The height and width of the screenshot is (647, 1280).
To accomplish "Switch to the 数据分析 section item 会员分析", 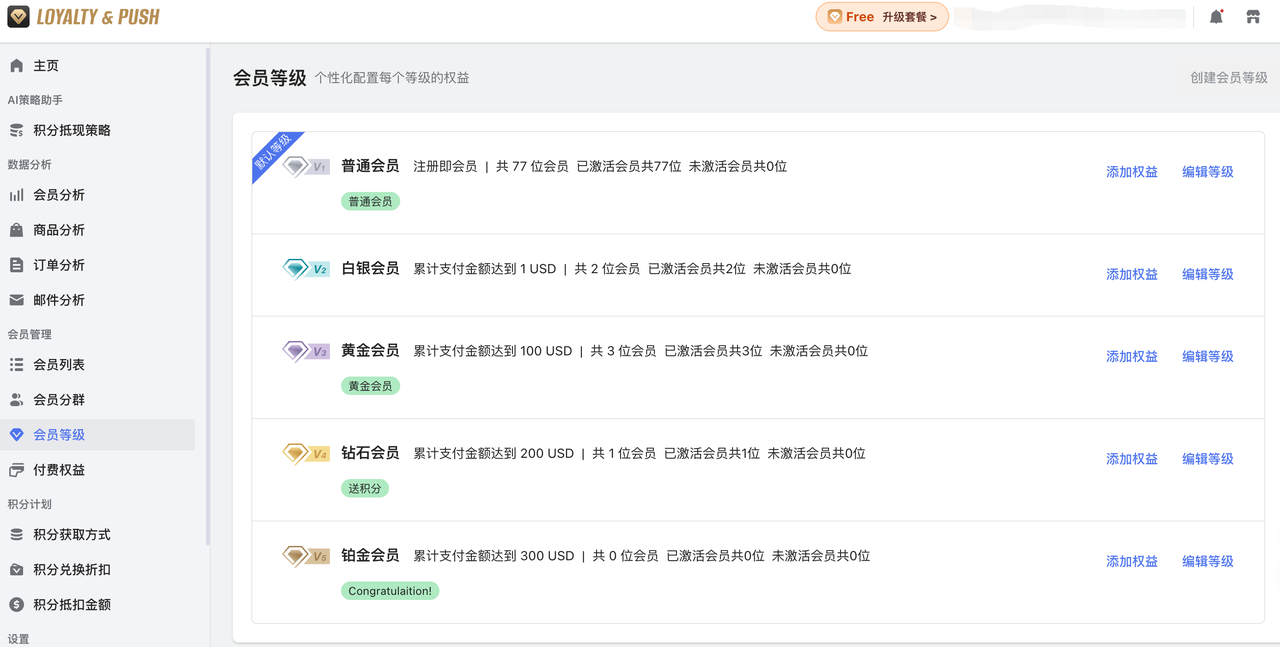I will pyautogui.click(x=58, y=194).
